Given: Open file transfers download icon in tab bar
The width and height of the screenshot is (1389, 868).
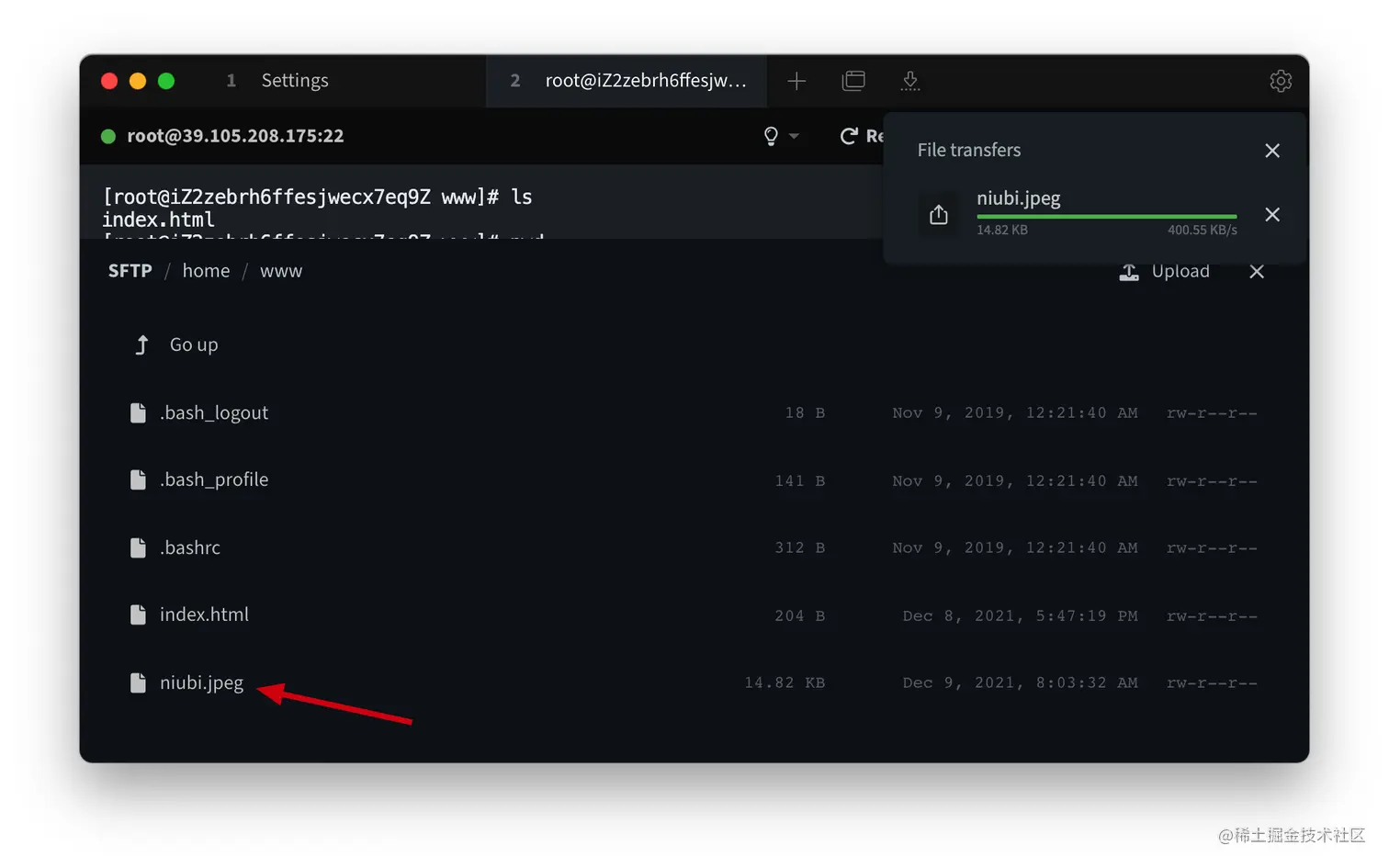Looking at the screenshot, I should (x=910, y=81).
